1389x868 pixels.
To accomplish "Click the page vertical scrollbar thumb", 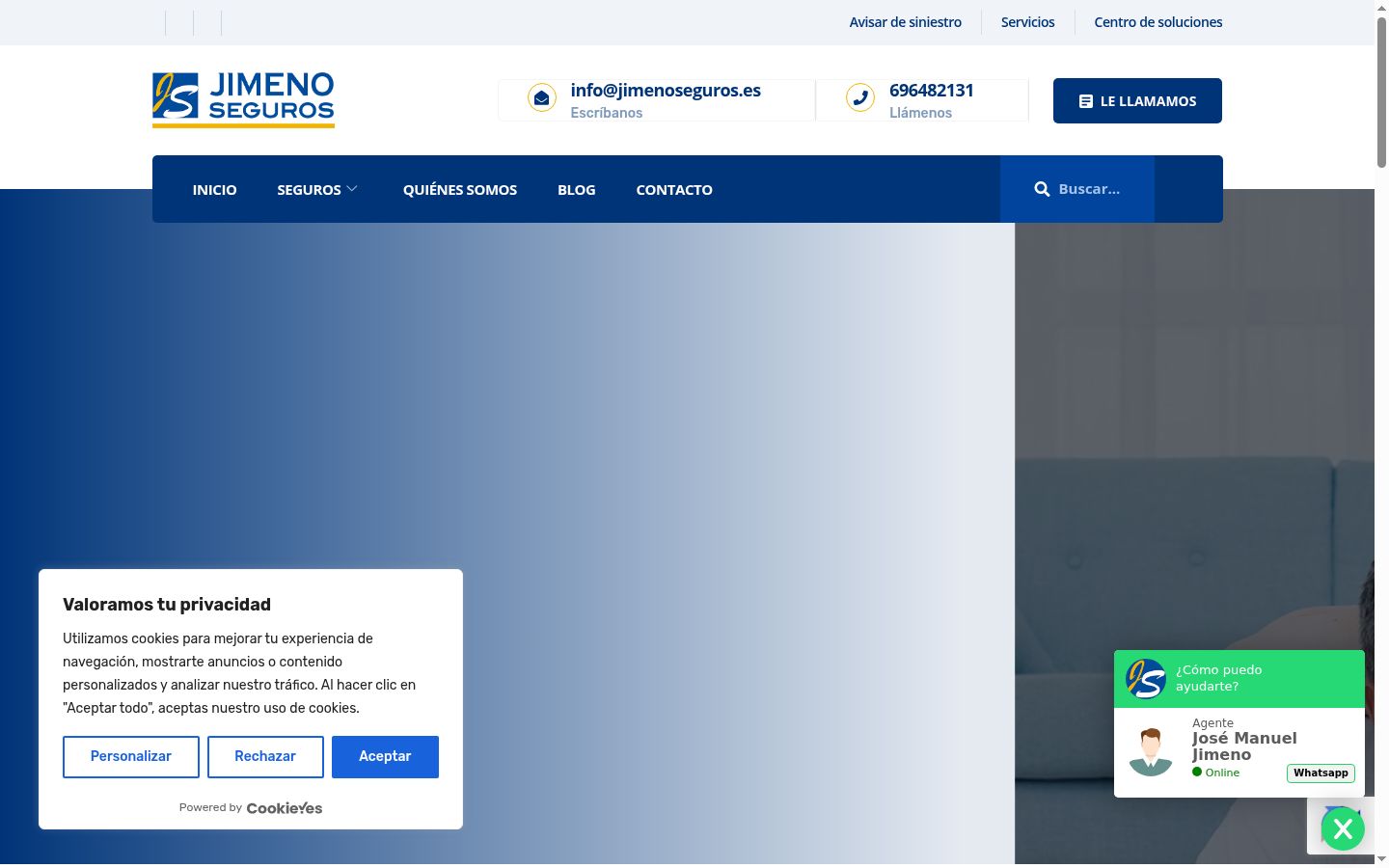I will point(1381,92).
